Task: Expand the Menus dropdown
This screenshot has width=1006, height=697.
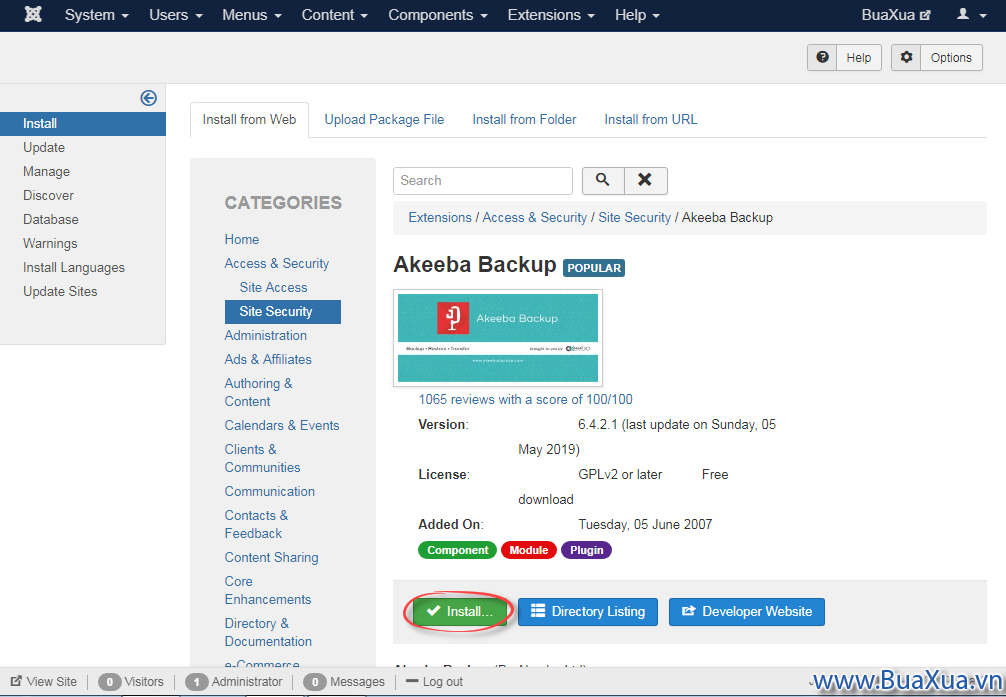Action: (x=252, y=15)
